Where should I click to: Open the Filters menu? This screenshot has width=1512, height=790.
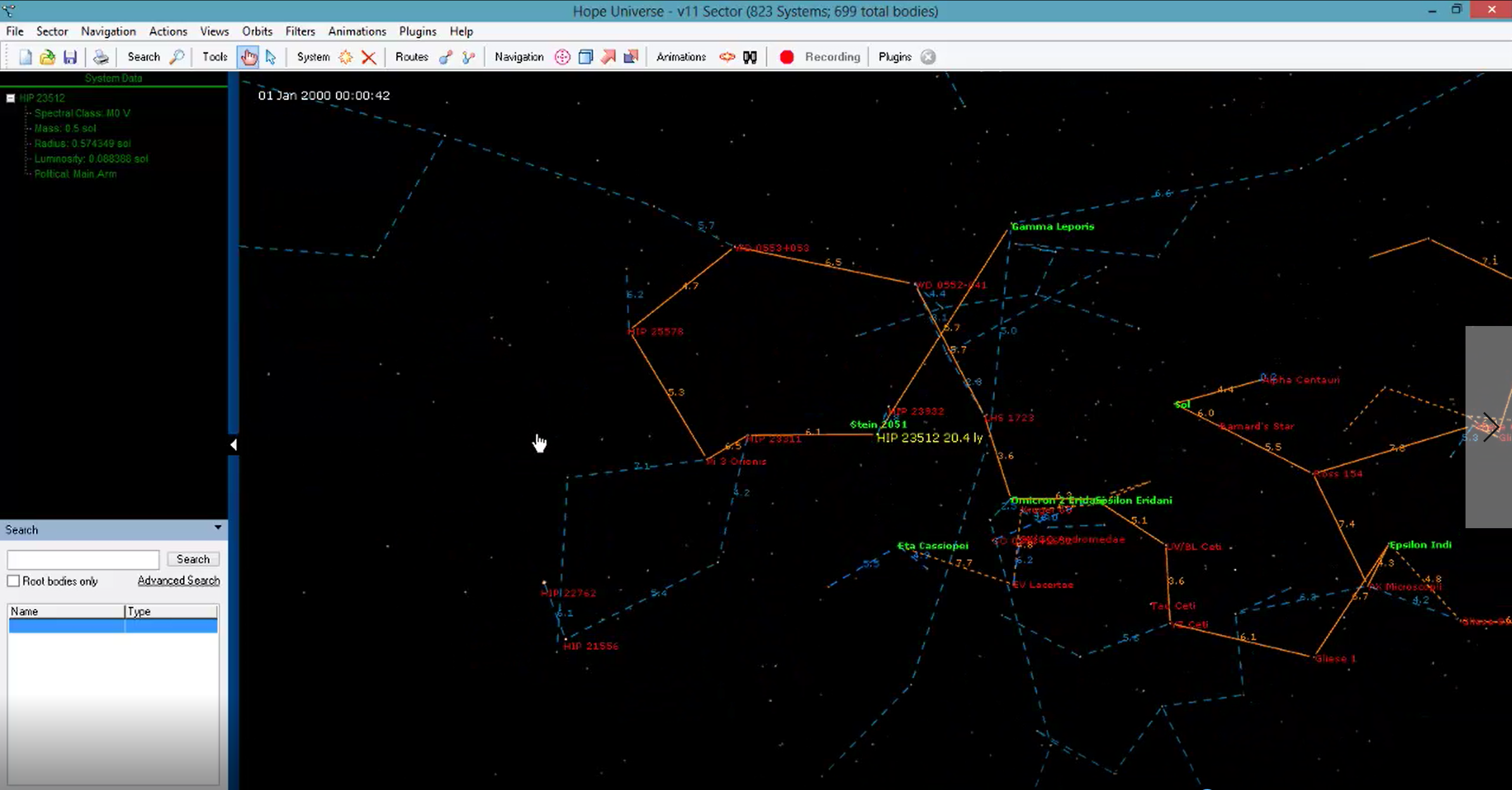point(300,31)
